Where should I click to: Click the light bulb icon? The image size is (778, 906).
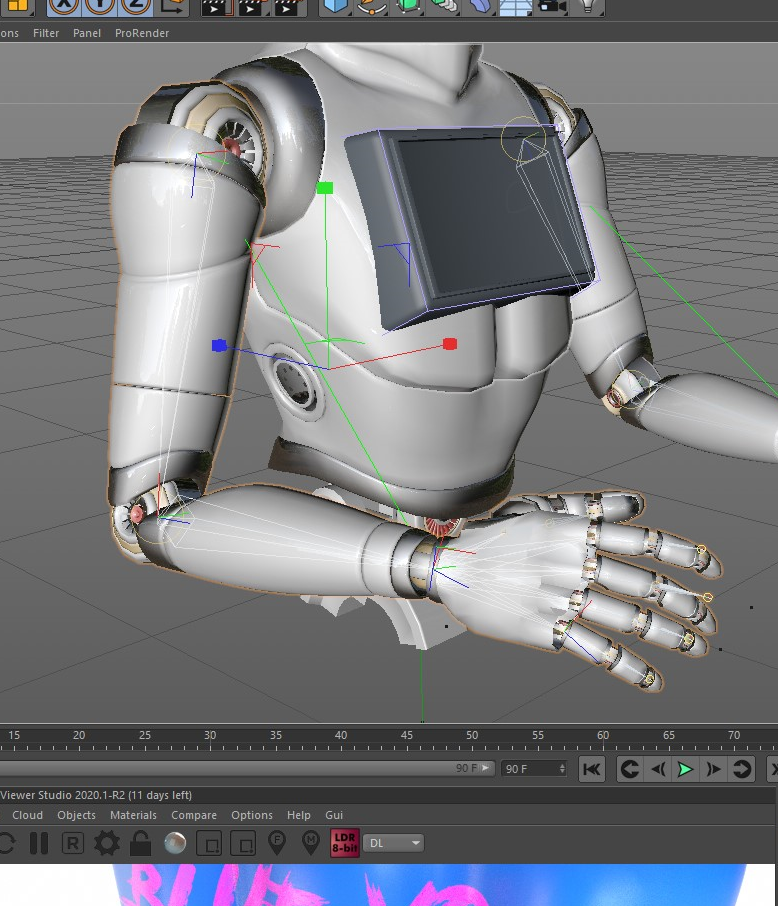[586, 5]
